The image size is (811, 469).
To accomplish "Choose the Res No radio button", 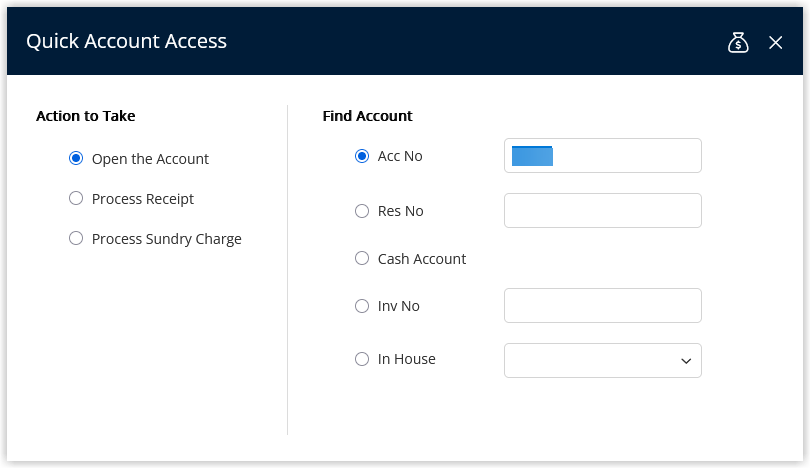I will (x=362, y=211).
